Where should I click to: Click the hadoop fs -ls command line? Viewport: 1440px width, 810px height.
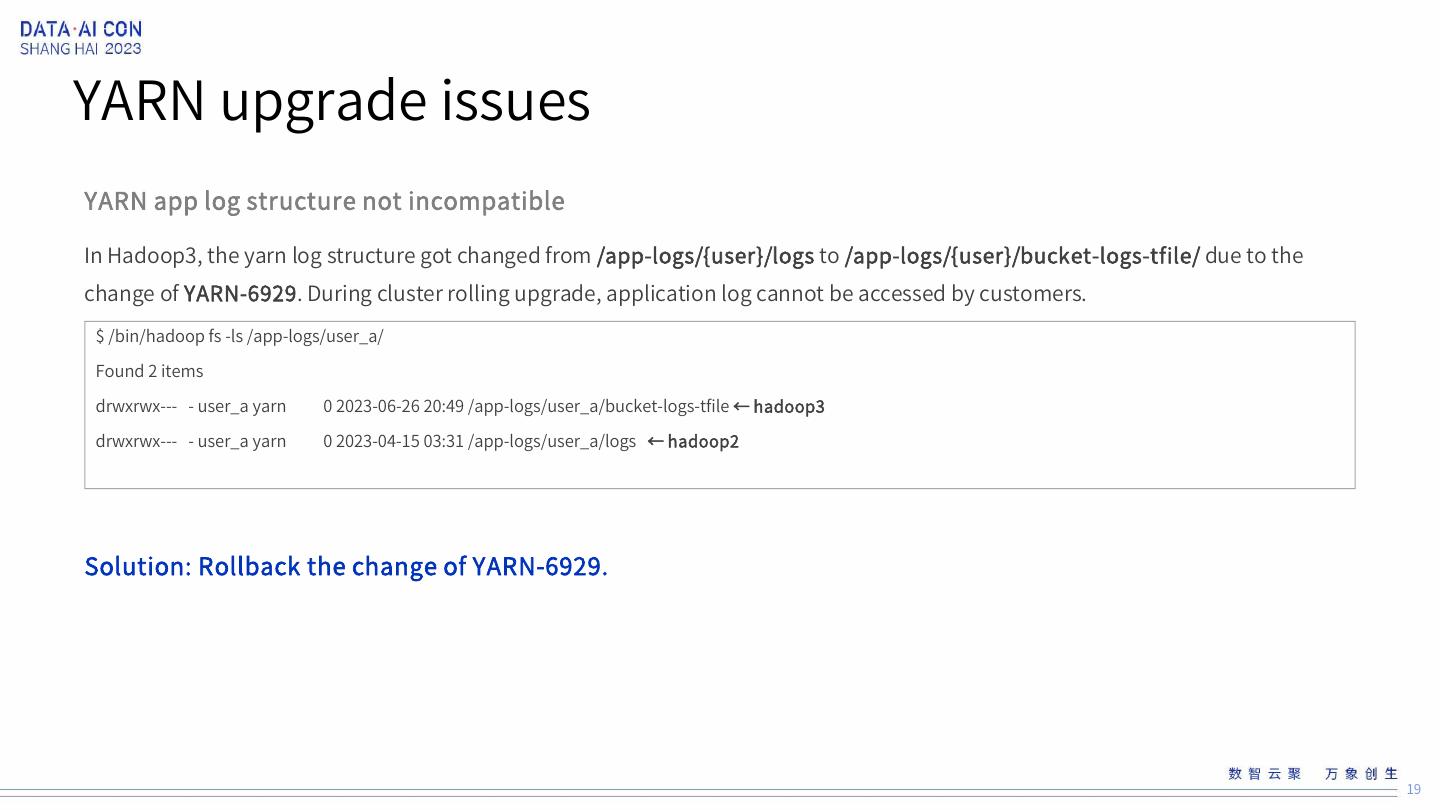point(240,336)
